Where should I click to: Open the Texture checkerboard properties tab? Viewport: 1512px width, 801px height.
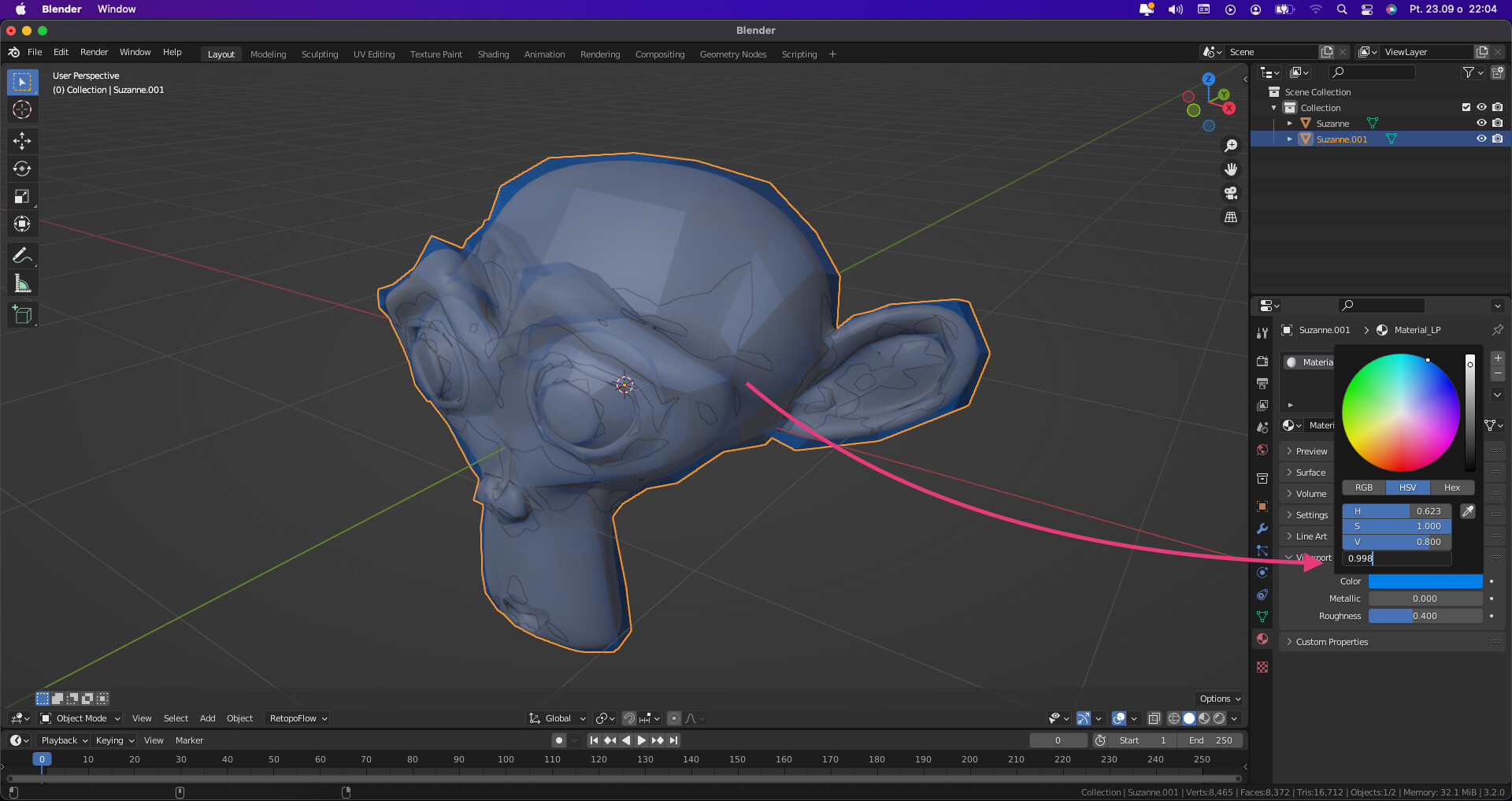tap(1262, 667)
